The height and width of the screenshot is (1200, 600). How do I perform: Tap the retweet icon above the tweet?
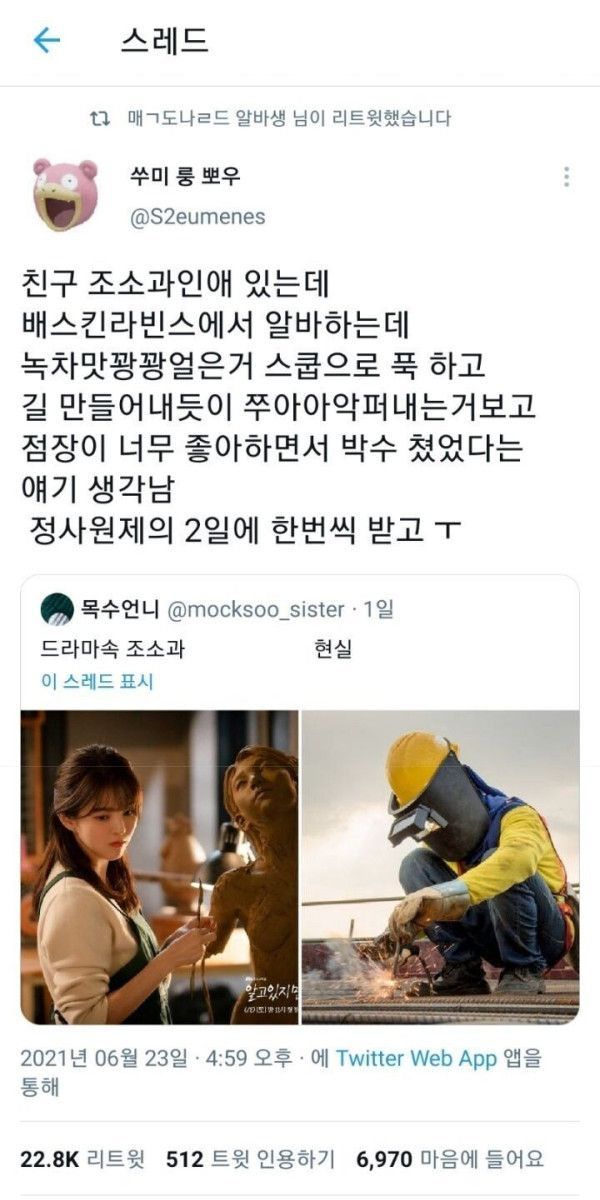pyautogui.click(x=99, y=118)
